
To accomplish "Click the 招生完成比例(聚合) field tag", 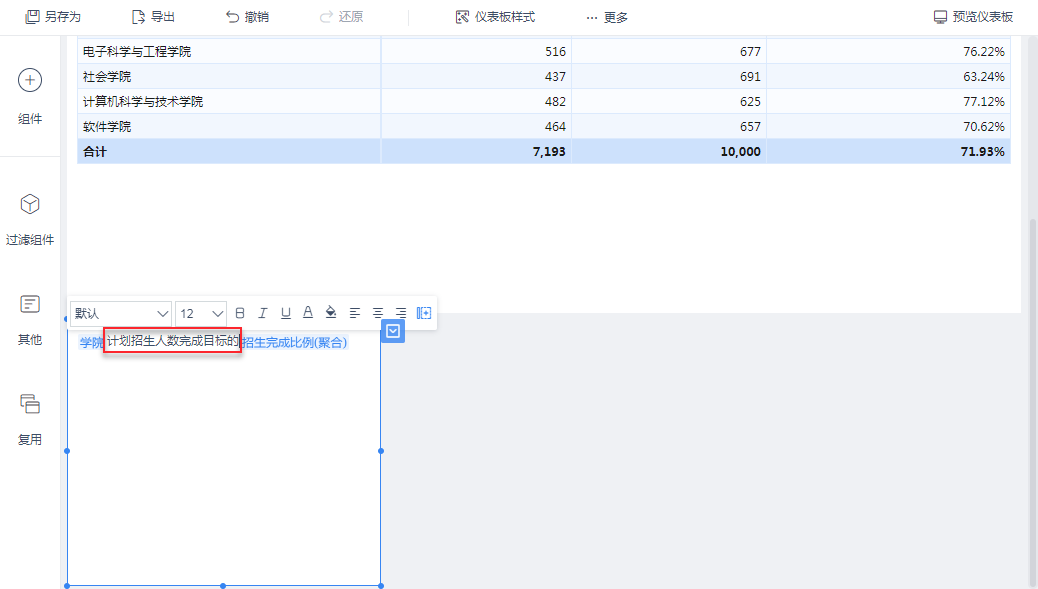I will [x=295, y=342].
